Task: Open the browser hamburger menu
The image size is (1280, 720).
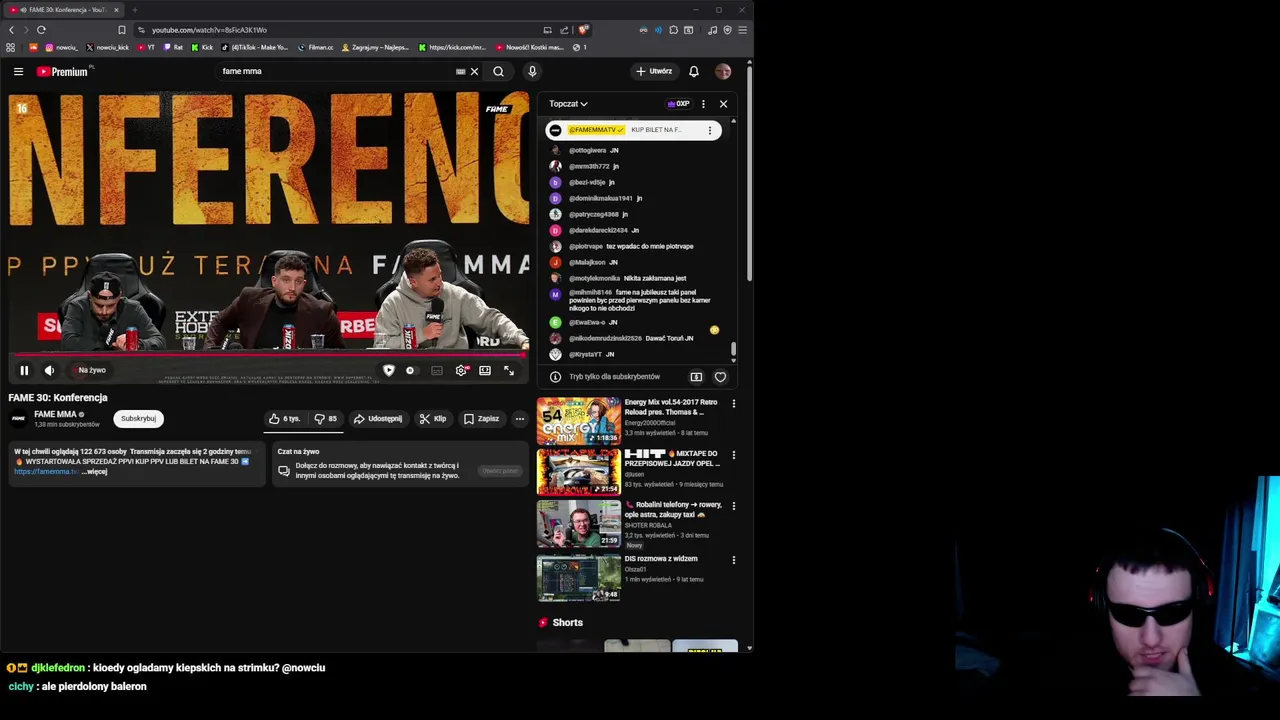Action: coord(742,30)
